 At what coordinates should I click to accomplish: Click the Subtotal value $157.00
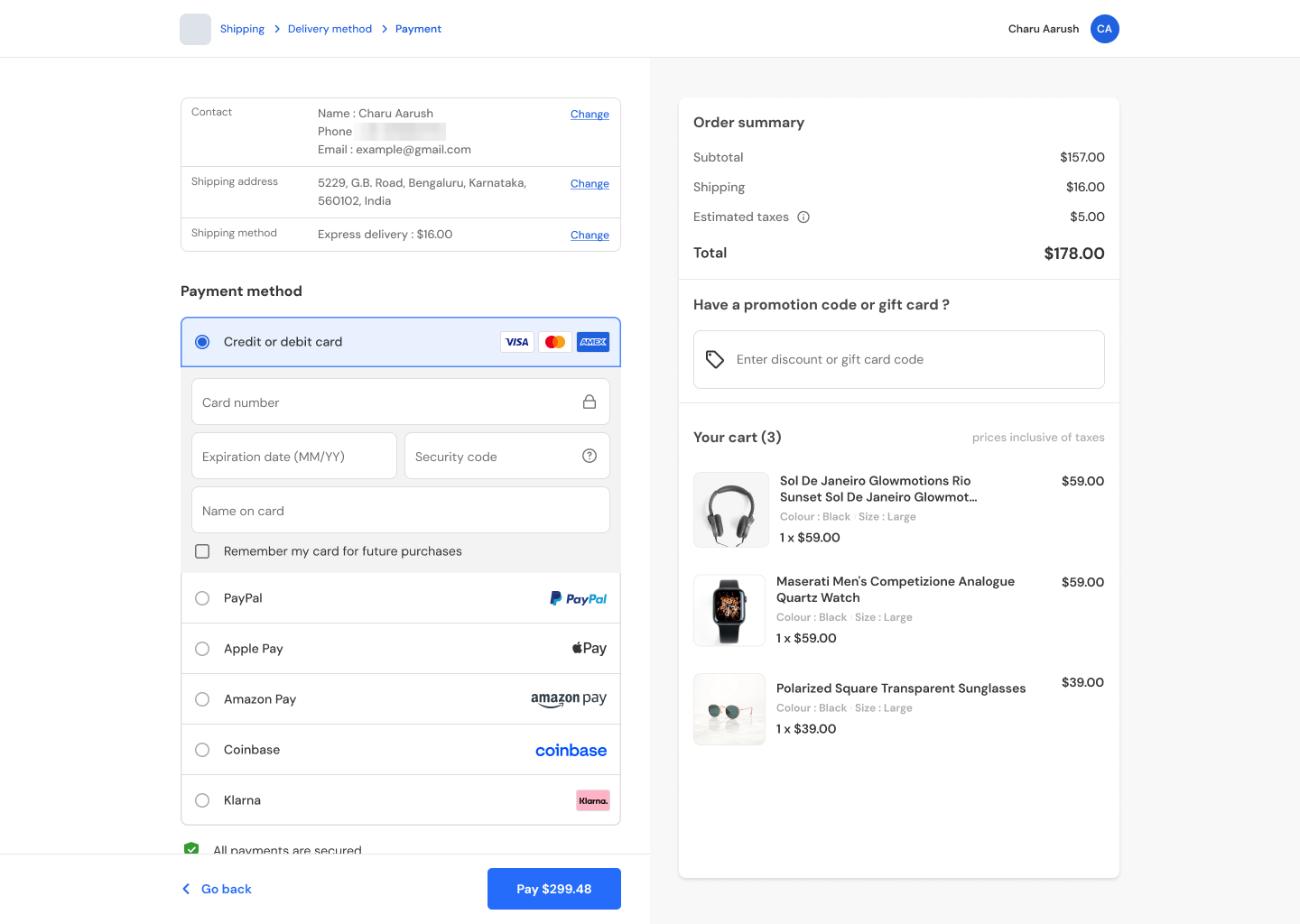coord(1082,157)
